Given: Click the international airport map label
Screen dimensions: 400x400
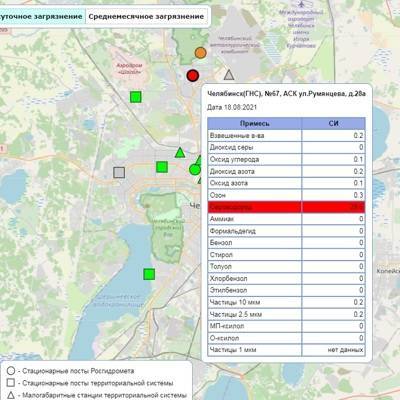Looking at the screenshot, I should coord(301,29).
